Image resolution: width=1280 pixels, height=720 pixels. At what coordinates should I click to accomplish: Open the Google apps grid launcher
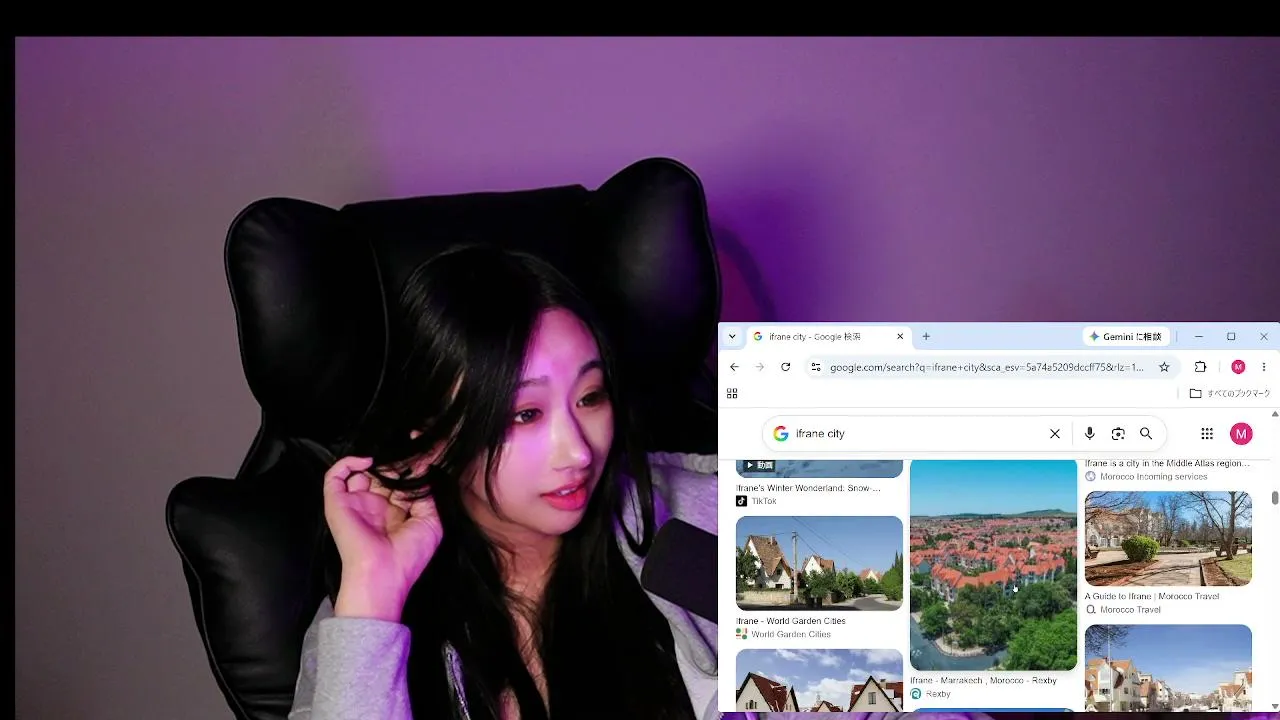point(1207,434)
